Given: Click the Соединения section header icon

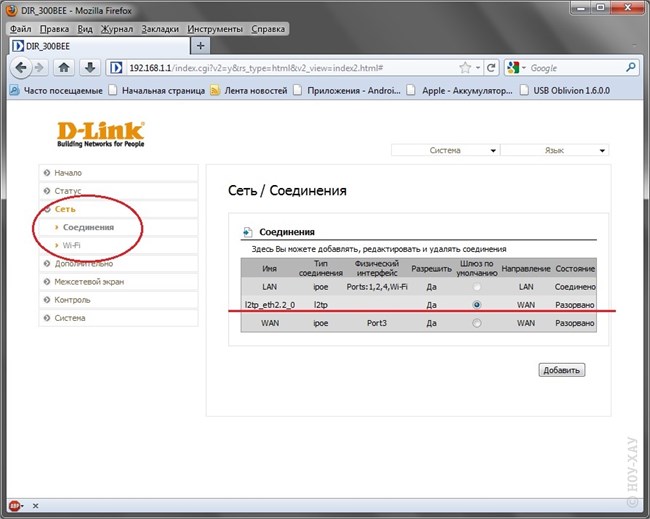Looking at the screenshot, I should pyautogui.click(x=247, y=232).
